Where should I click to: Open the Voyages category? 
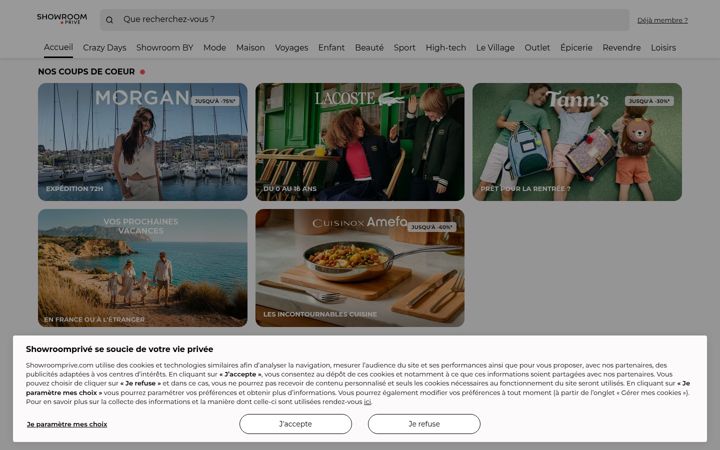click(291, 48)
